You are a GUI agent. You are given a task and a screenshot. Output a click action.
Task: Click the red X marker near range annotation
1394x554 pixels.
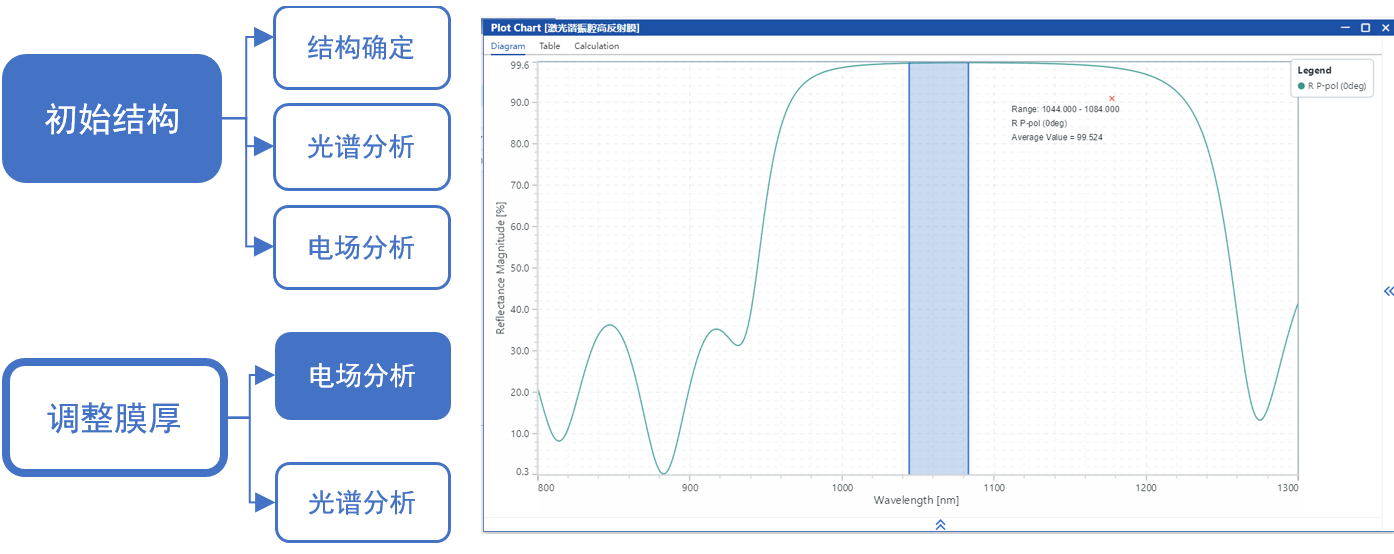1112,98
